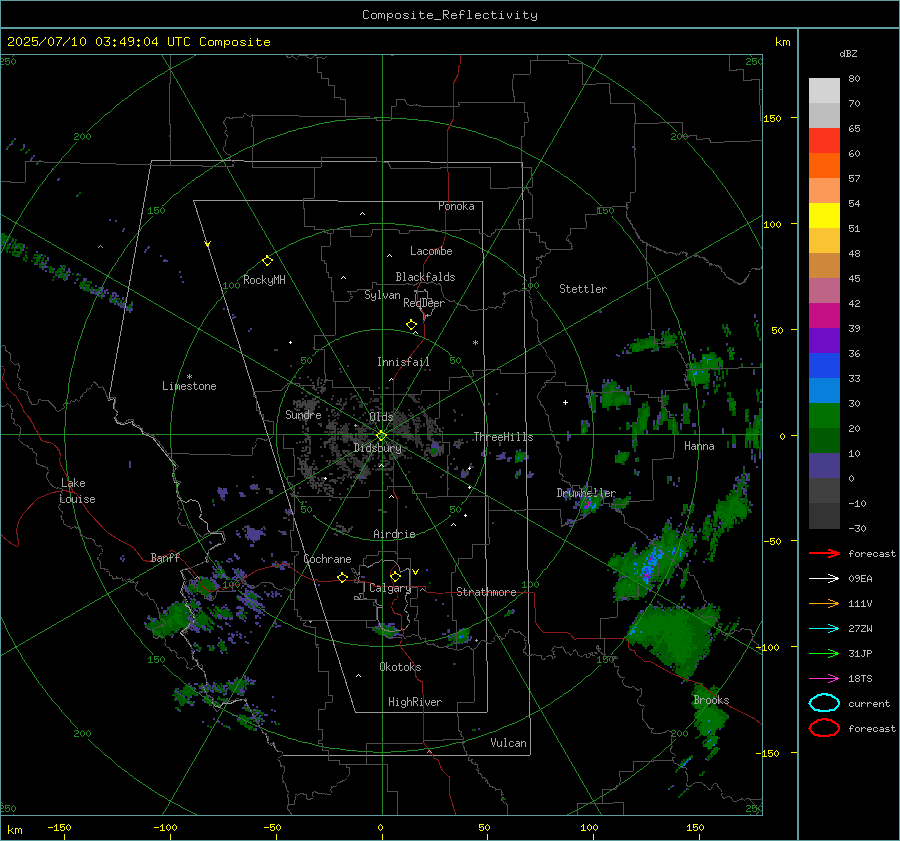Click the magenta 18TS arrow legend icon

point(824,679)
